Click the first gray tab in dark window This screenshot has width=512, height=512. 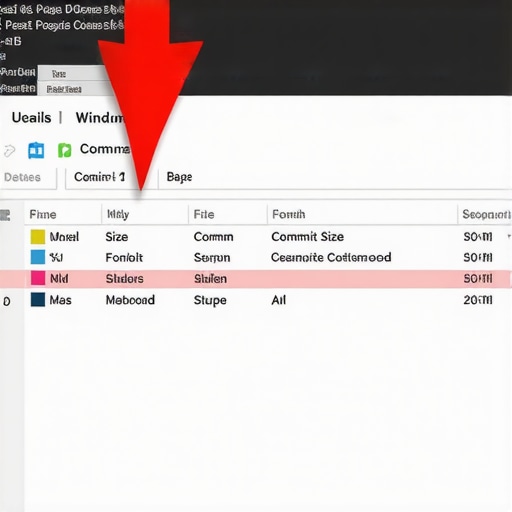(x=74, y=73)
